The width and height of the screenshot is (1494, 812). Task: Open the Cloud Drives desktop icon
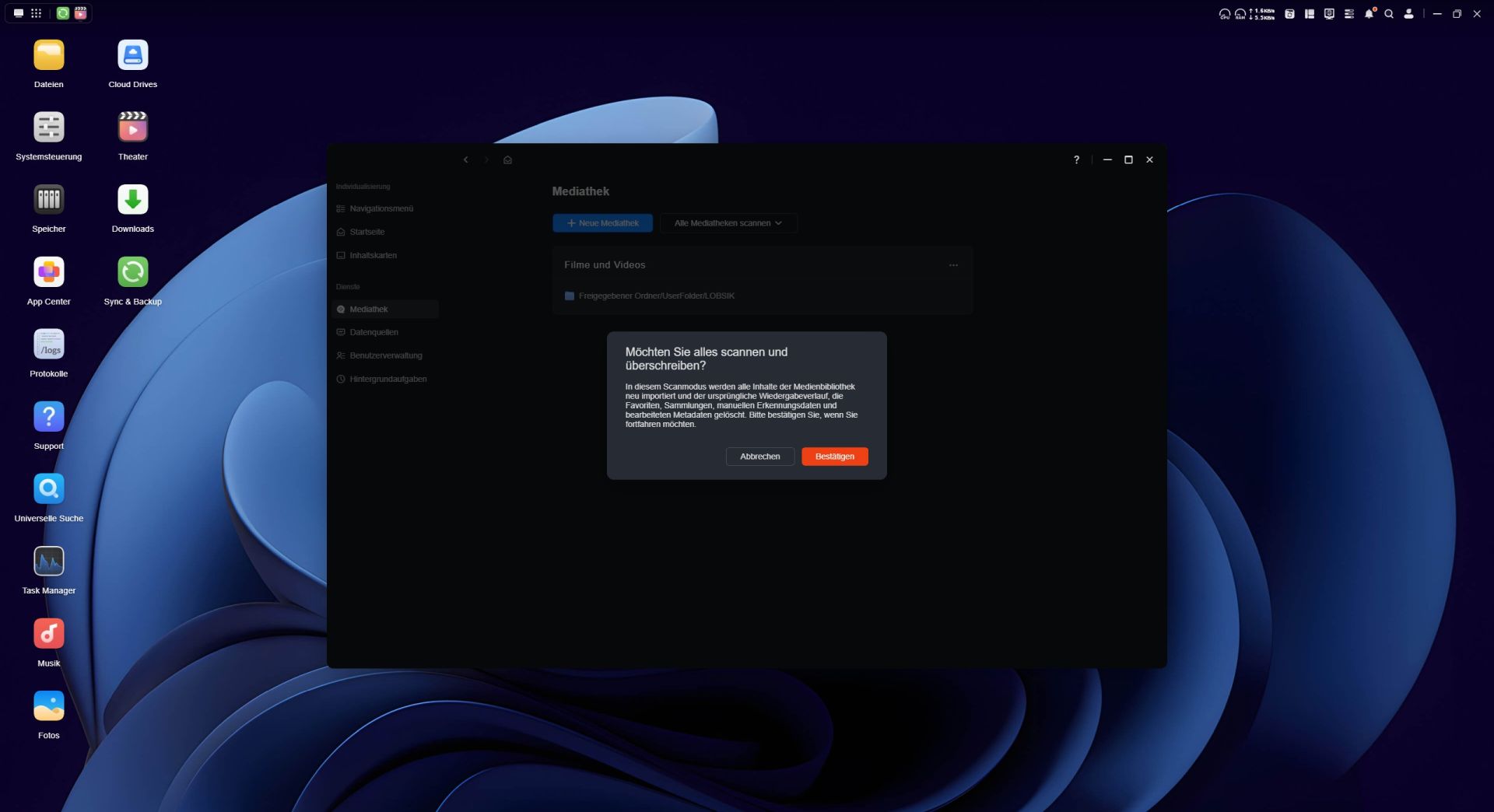click(x=132, y=56)
